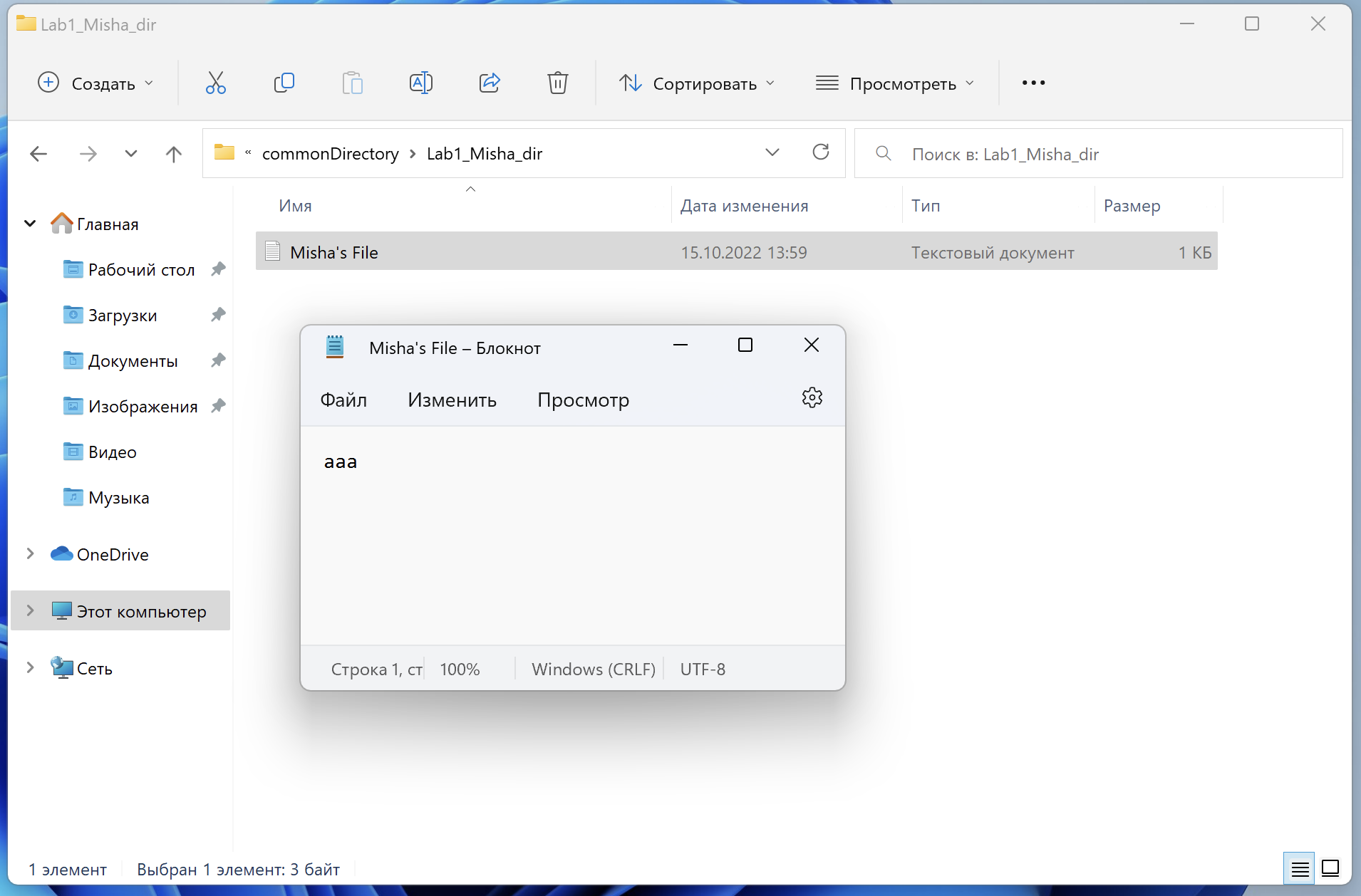This screenshot has height=896, width=1361.
Task: Open Notepad settings gear
Action: coord(812,398)
